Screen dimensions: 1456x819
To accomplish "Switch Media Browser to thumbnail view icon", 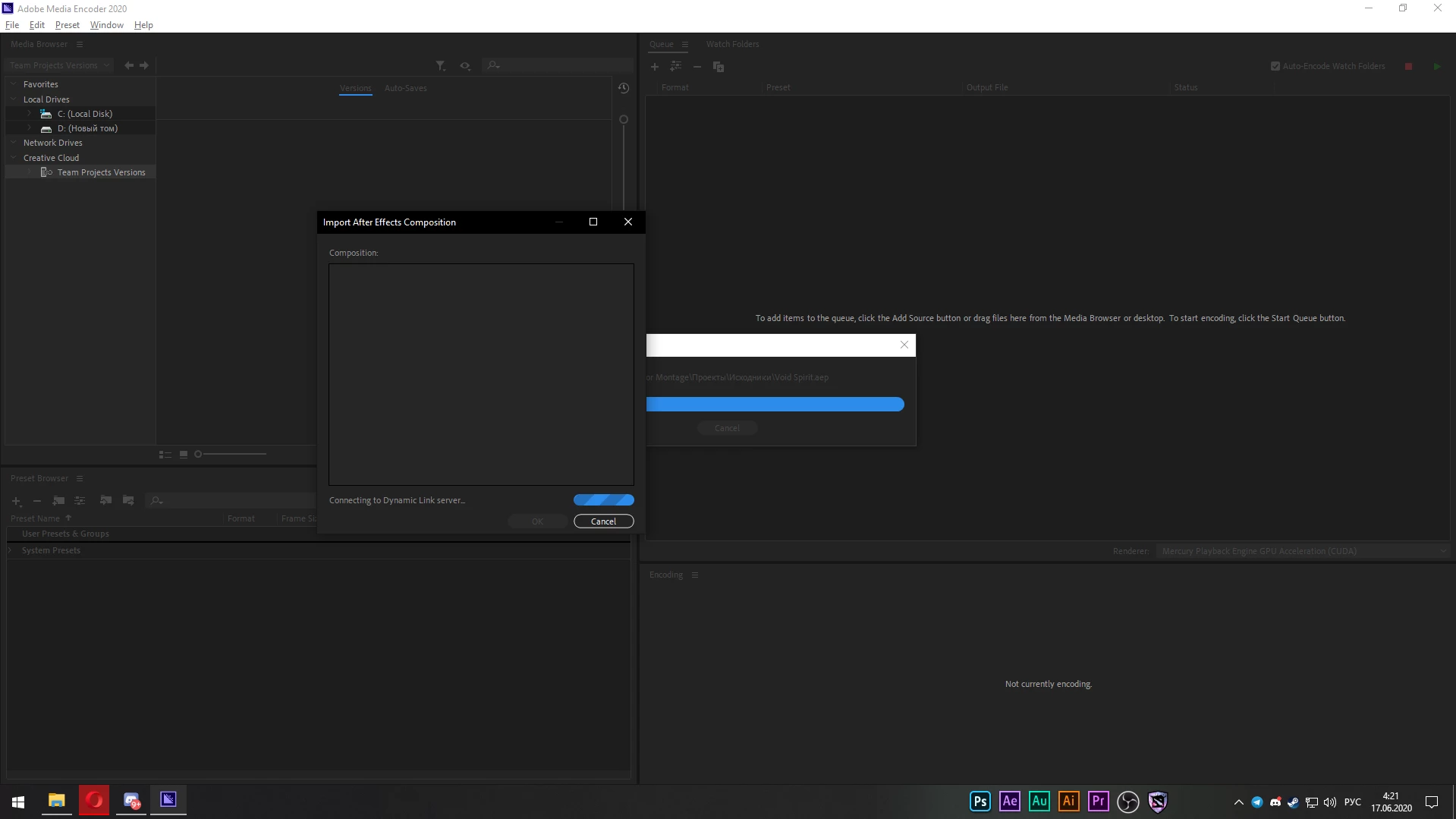I will [184, 455].
